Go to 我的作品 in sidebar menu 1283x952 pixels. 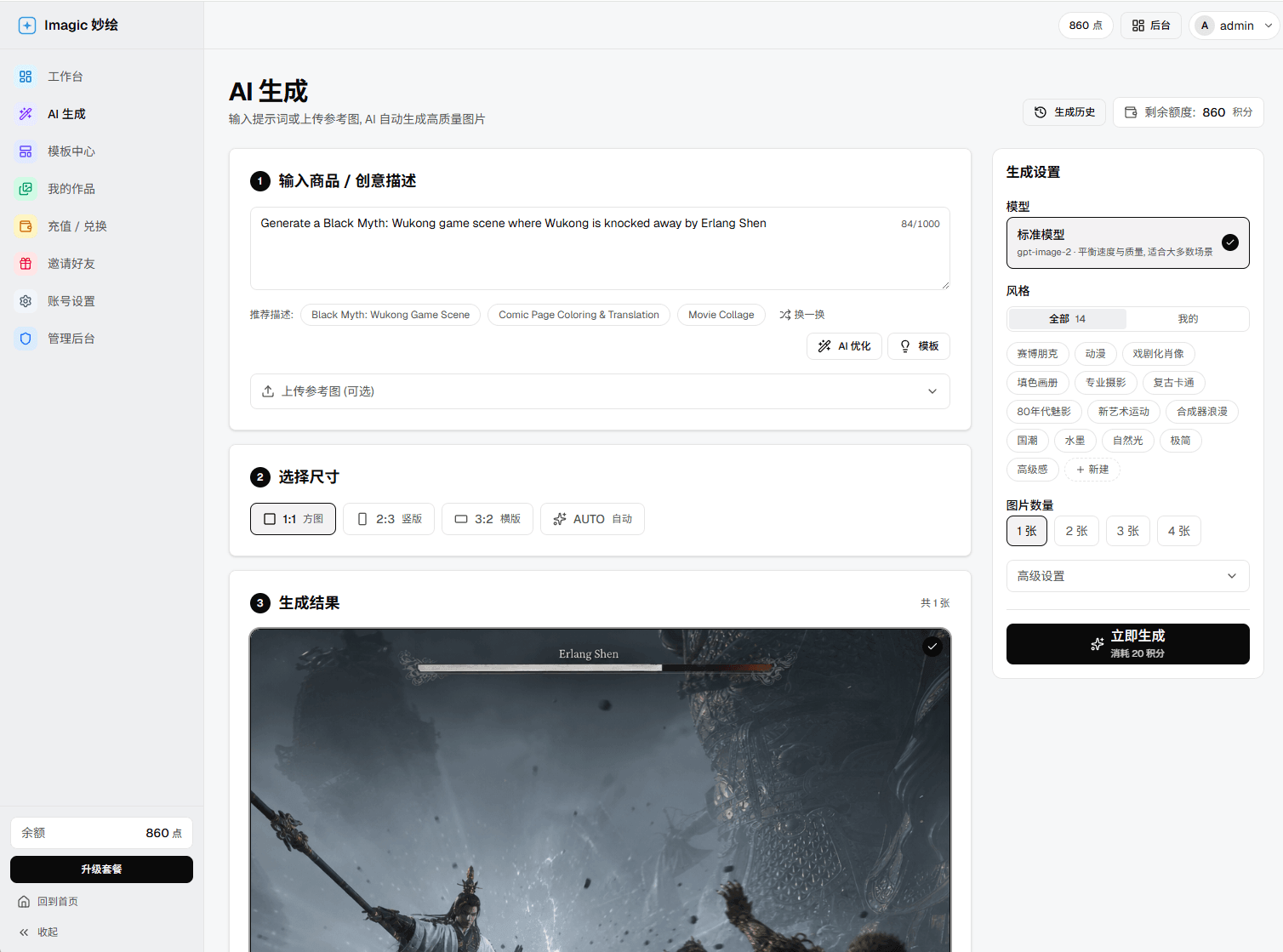[102, 189]
